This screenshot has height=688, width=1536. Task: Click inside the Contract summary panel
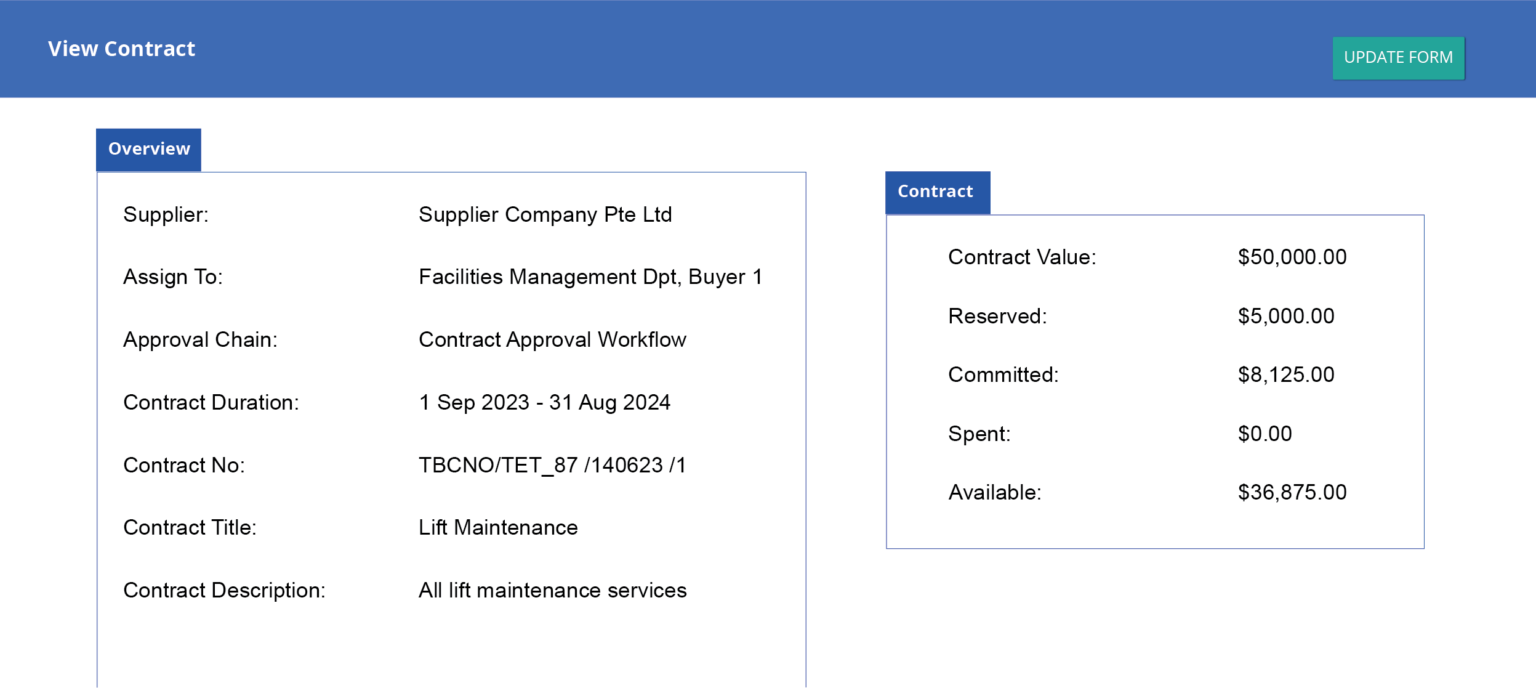tap(1155, 380)
